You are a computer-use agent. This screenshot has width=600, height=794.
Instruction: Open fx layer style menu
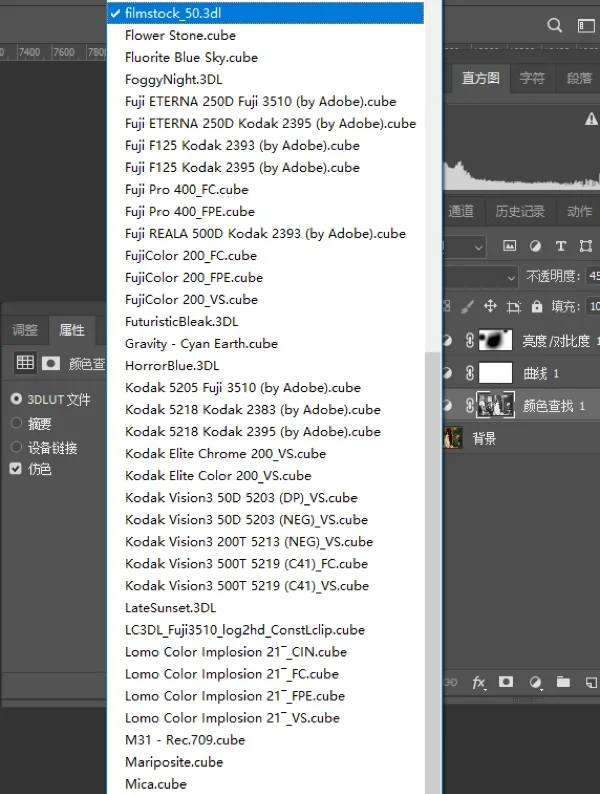coord(478,683)
